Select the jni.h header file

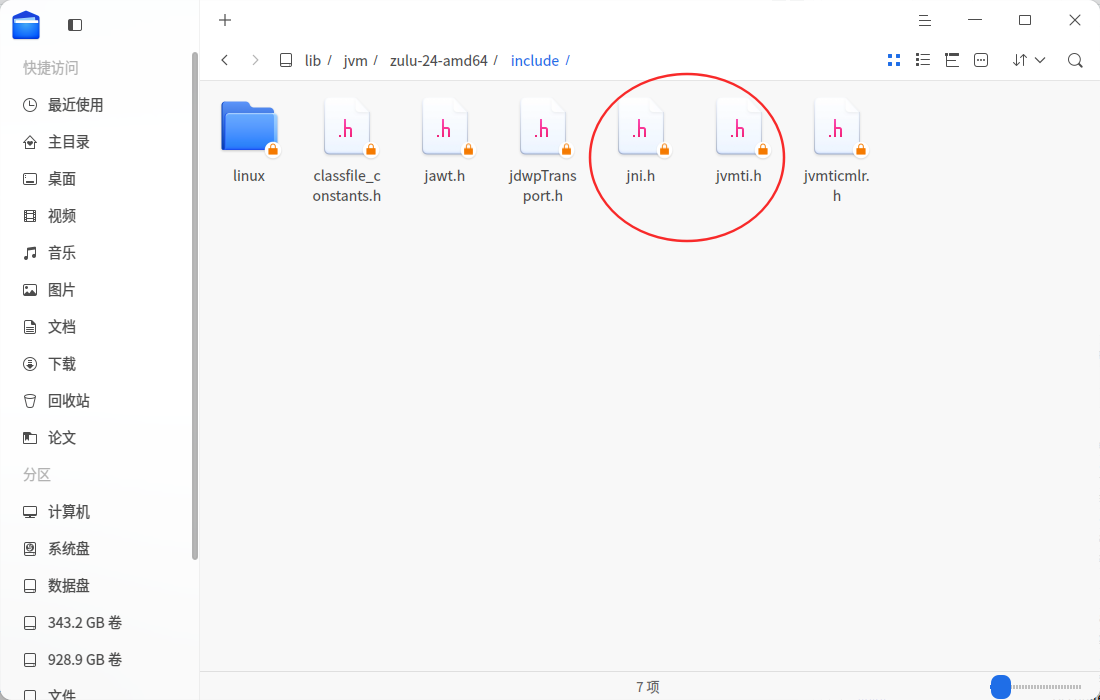640,142
